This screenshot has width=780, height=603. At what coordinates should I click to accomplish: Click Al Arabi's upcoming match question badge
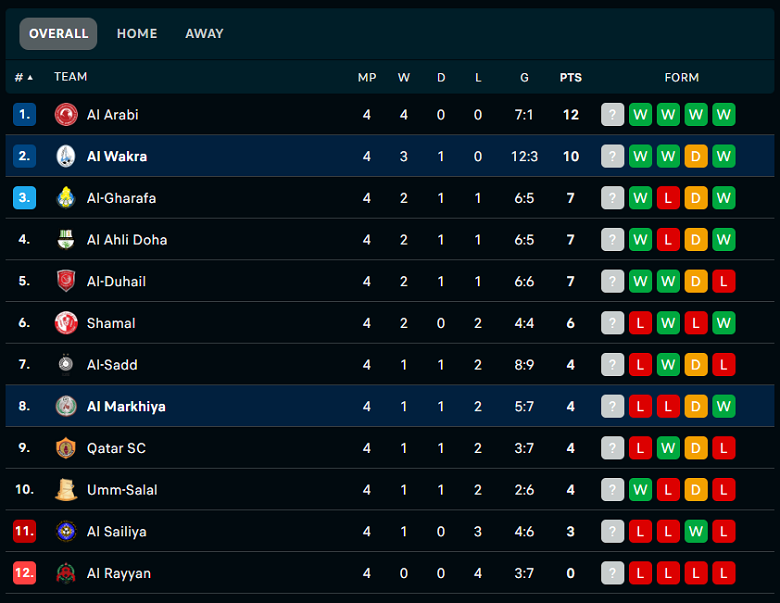[612, 114]
